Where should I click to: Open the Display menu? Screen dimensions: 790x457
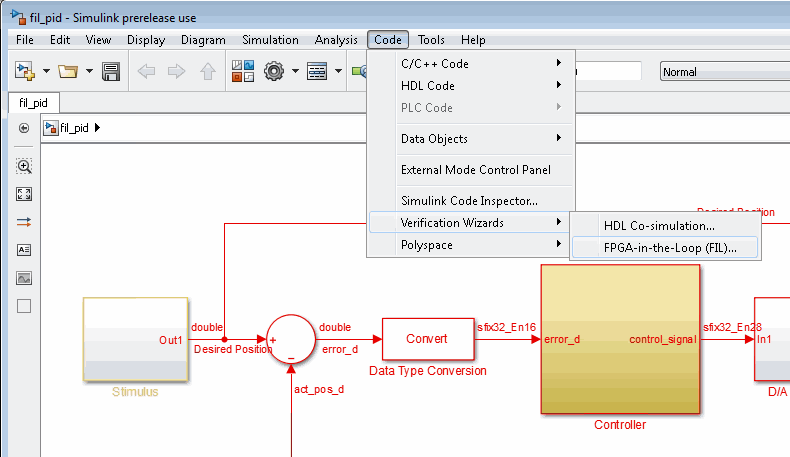coord(146,40)
